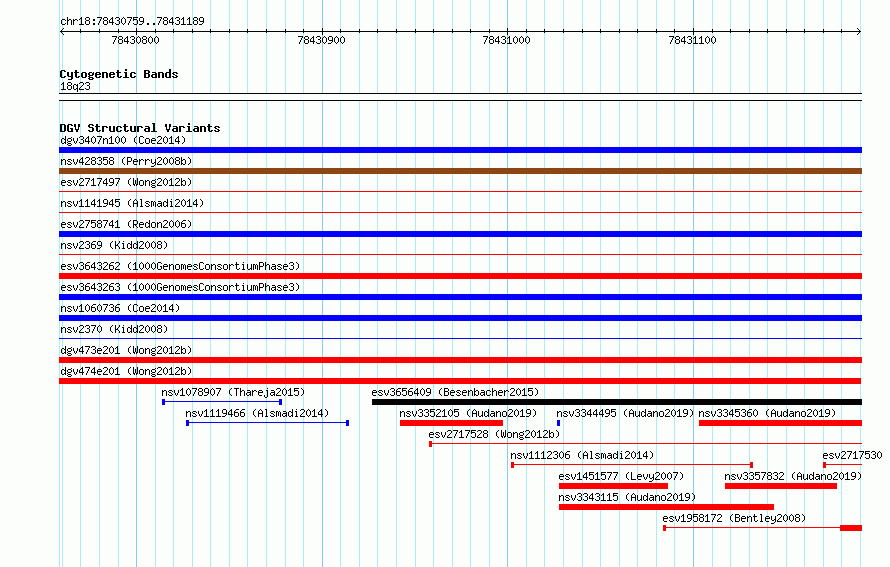890x567 pixels.
Task: Open the nsv3352105 (Audano2019) label
Action: click(468, 413)
